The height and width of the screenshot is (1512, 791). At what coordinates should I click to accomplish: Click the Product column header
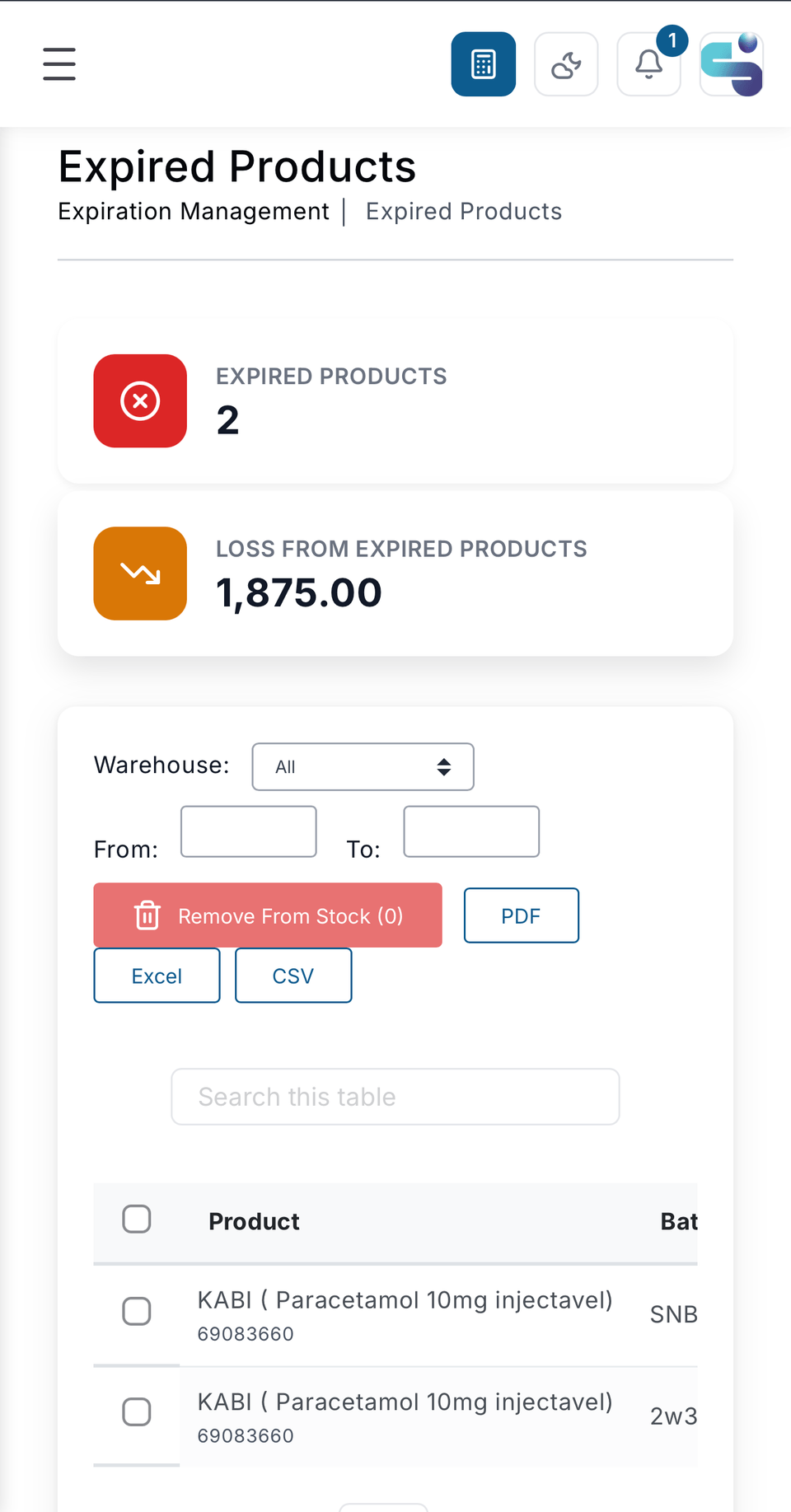(x=254, y=1221)
